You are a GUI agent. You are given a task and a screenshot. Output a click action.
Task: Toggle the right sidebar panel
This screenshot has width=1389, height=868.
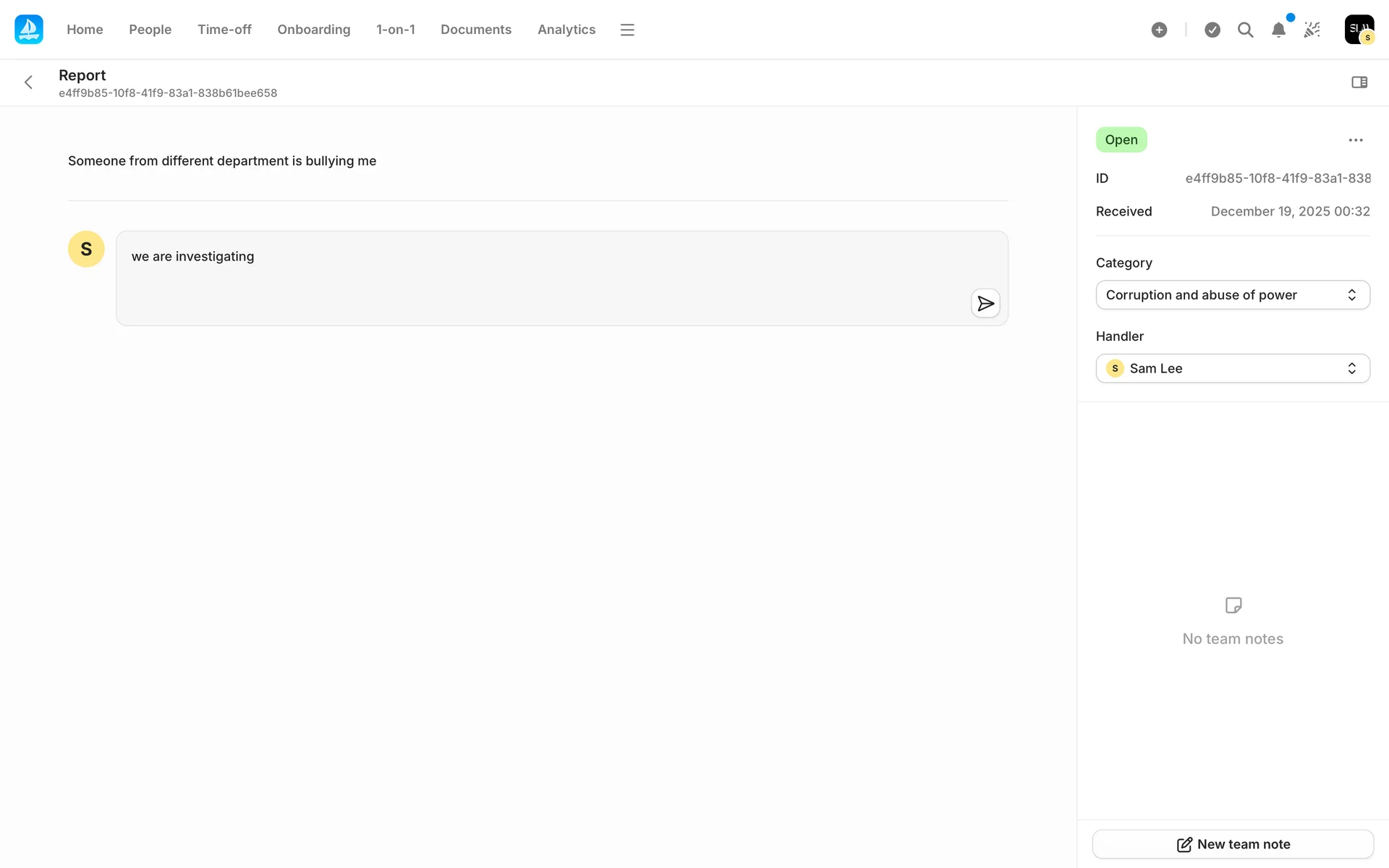coord(1359,82)
